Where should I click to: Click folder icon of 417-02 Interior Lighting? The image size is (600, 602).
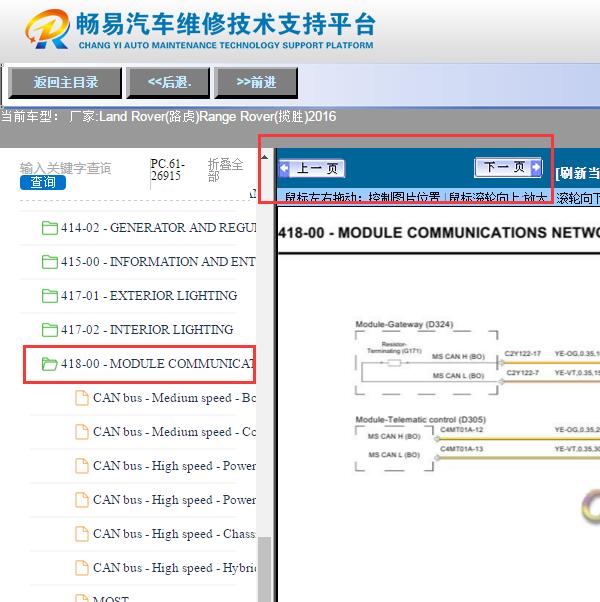click(50, 330)
